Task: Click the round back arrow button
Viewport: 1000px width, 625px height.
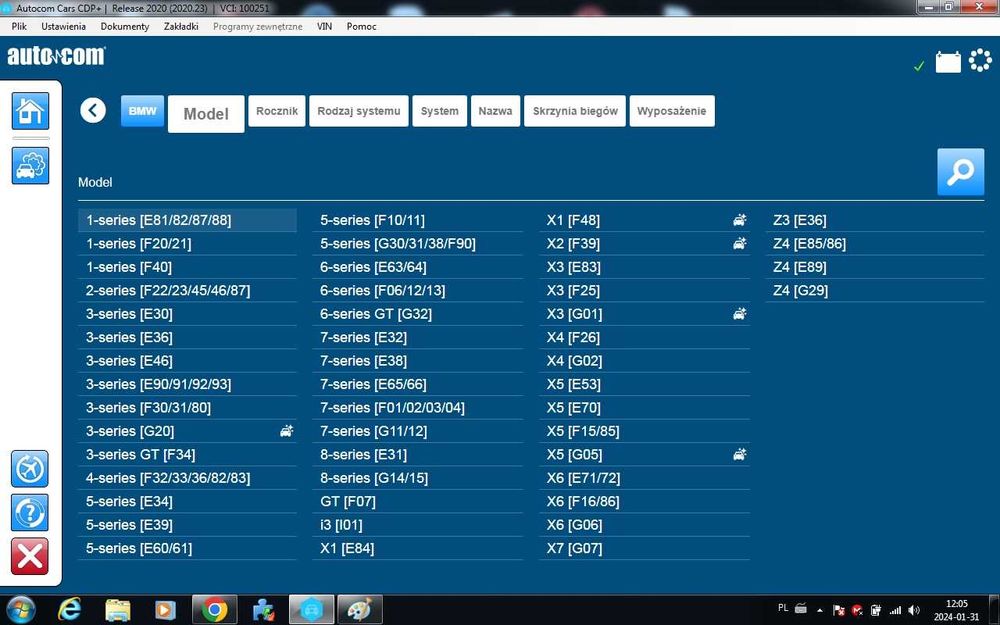Action: [93, 110]
